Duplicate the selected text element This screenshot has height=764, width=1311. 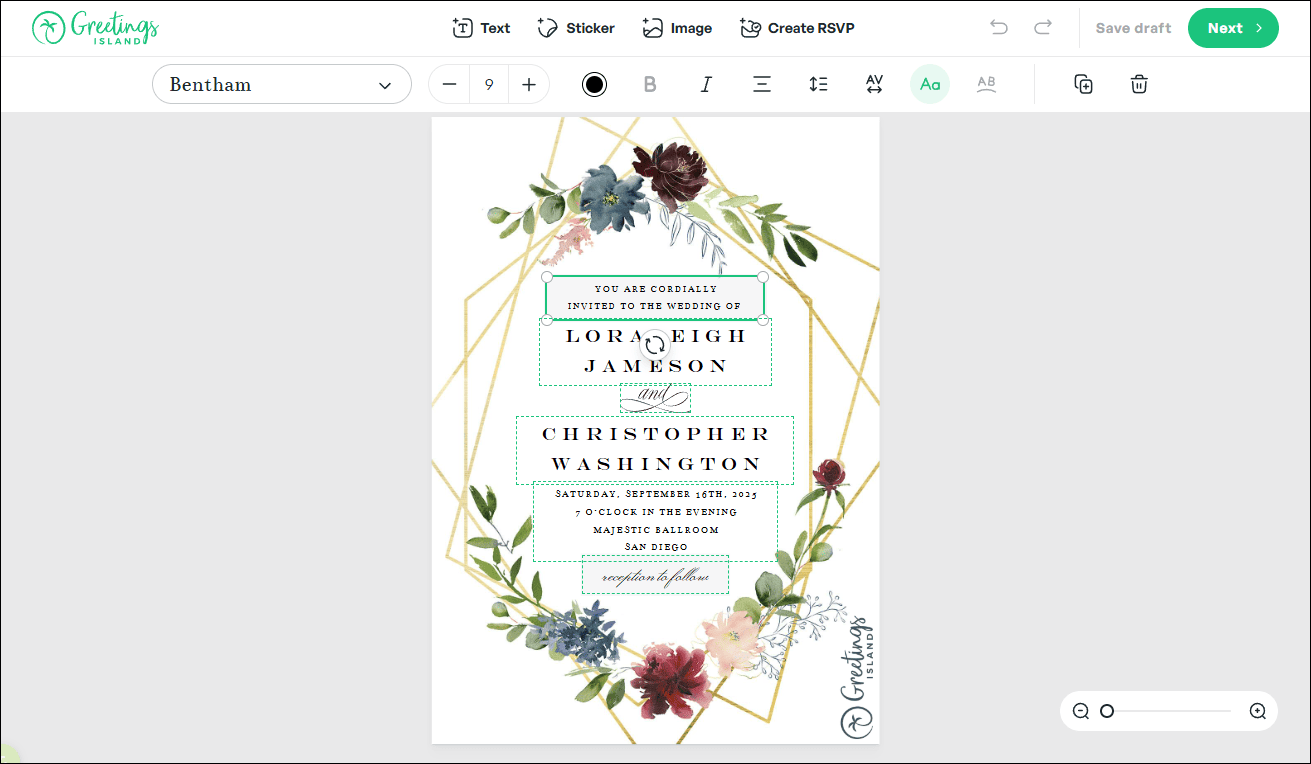pyautogui.click(x=1083, y=84)
